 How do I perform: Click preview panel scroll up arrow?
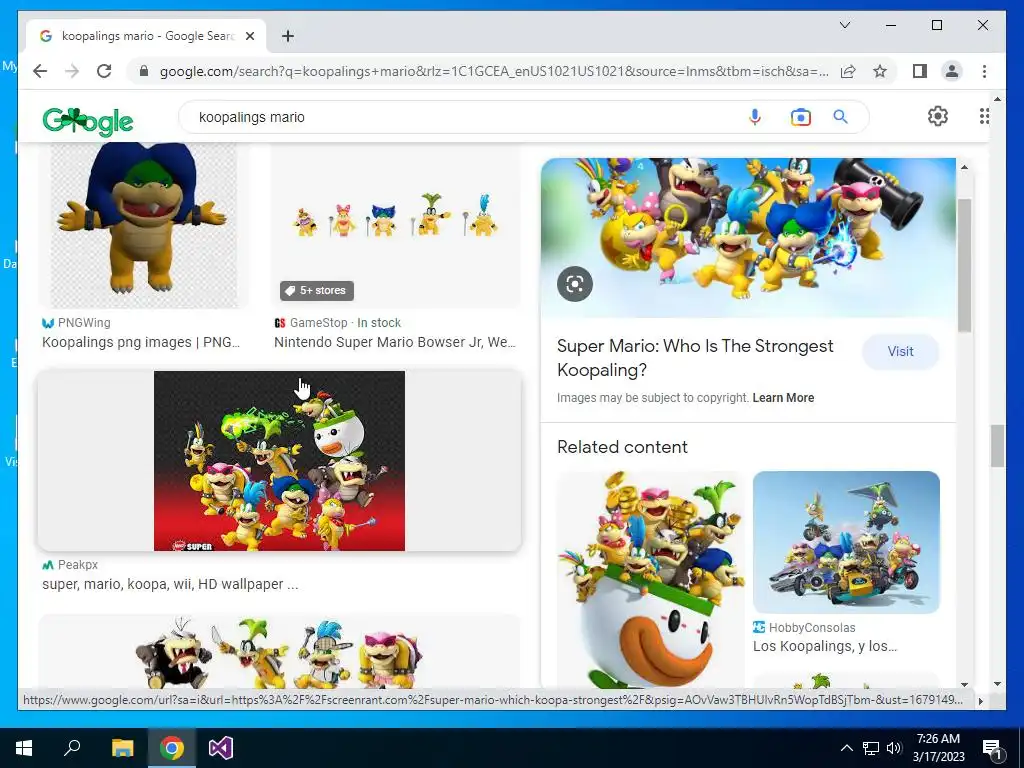click(964, 168)
